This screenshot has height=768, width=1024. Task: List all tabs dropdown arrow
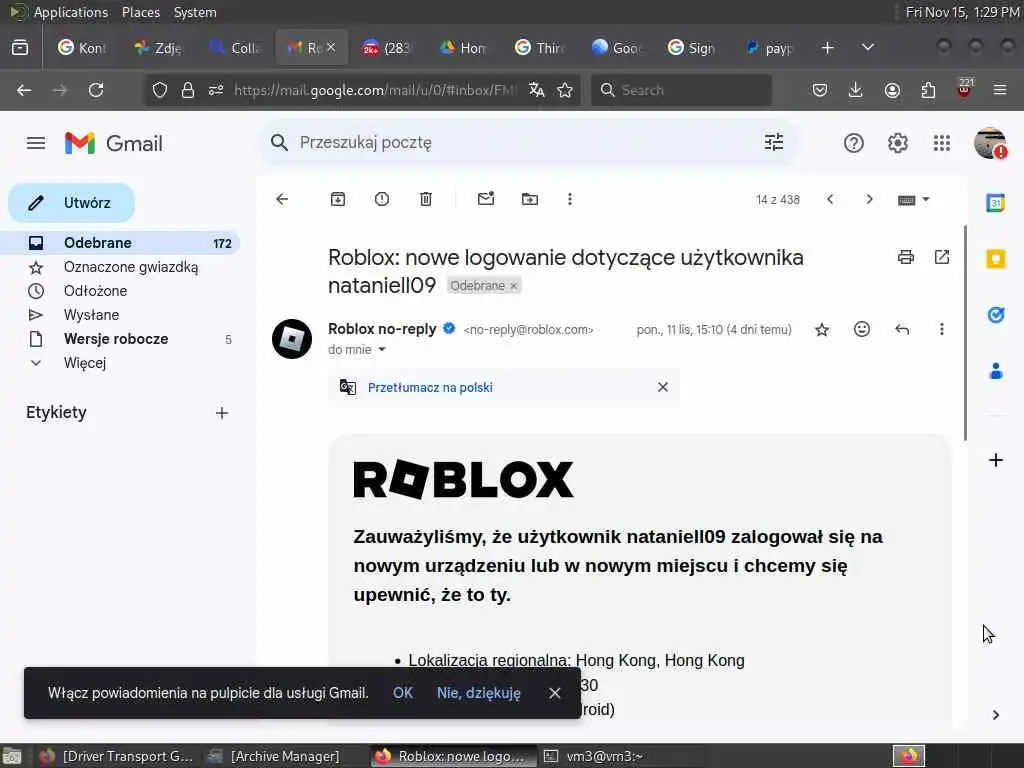868,48
